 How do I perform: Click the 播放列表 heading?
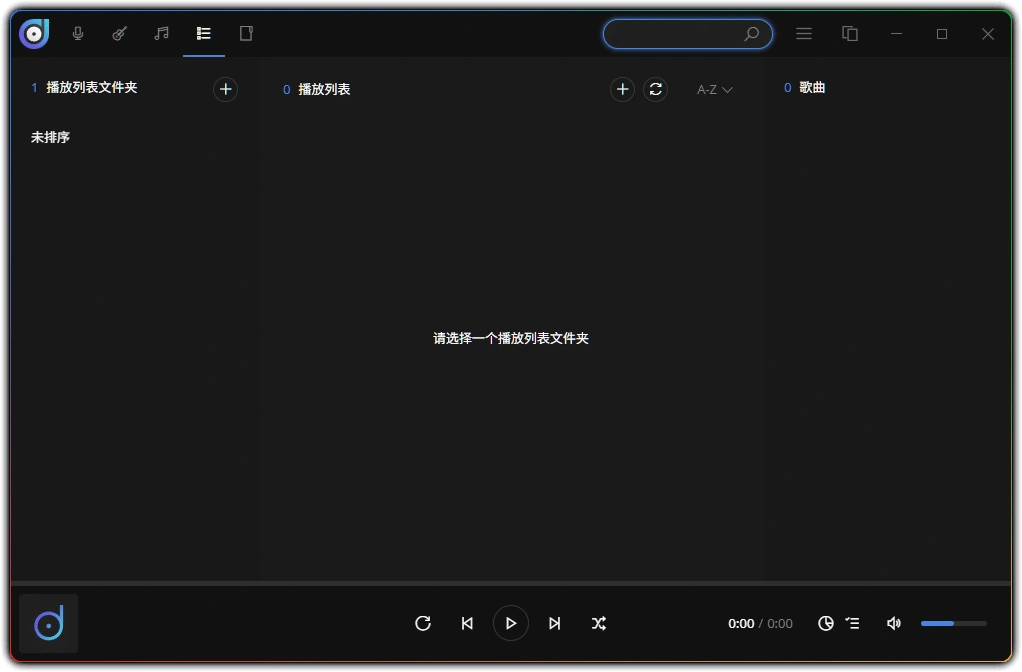[324, 89]
